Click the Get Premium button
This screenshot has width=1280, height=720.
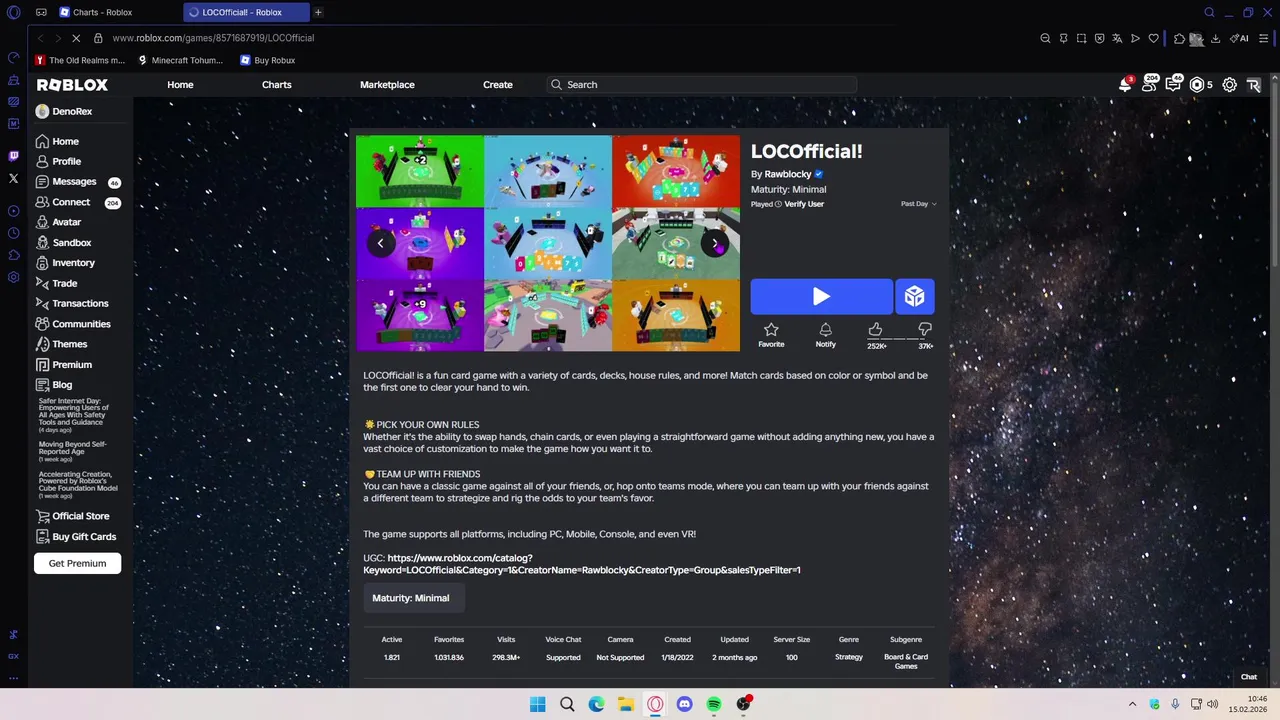click(x=77, y=563)
